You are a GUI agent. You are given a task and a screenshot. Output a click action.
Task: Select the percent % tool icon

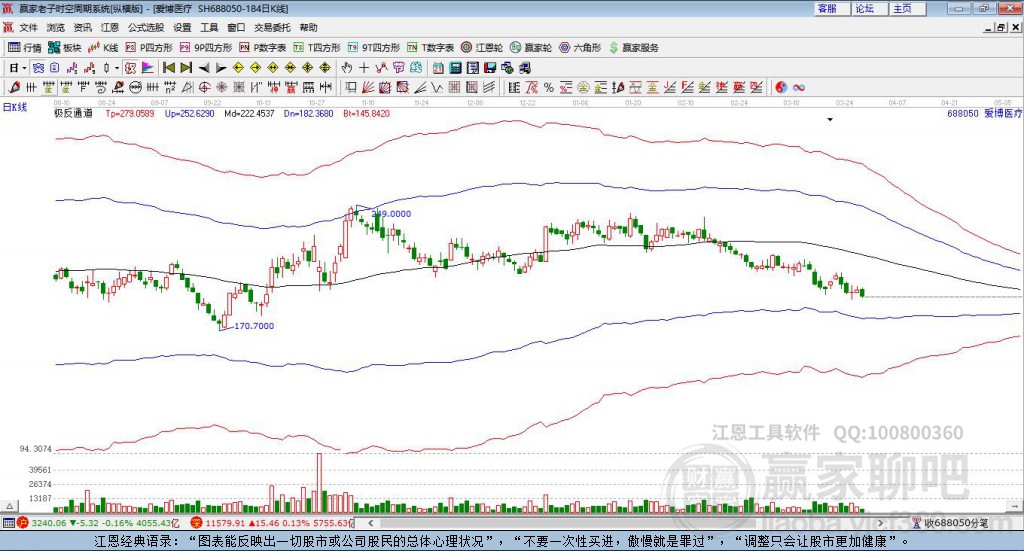pyautogui.click(x=549, y=87)
